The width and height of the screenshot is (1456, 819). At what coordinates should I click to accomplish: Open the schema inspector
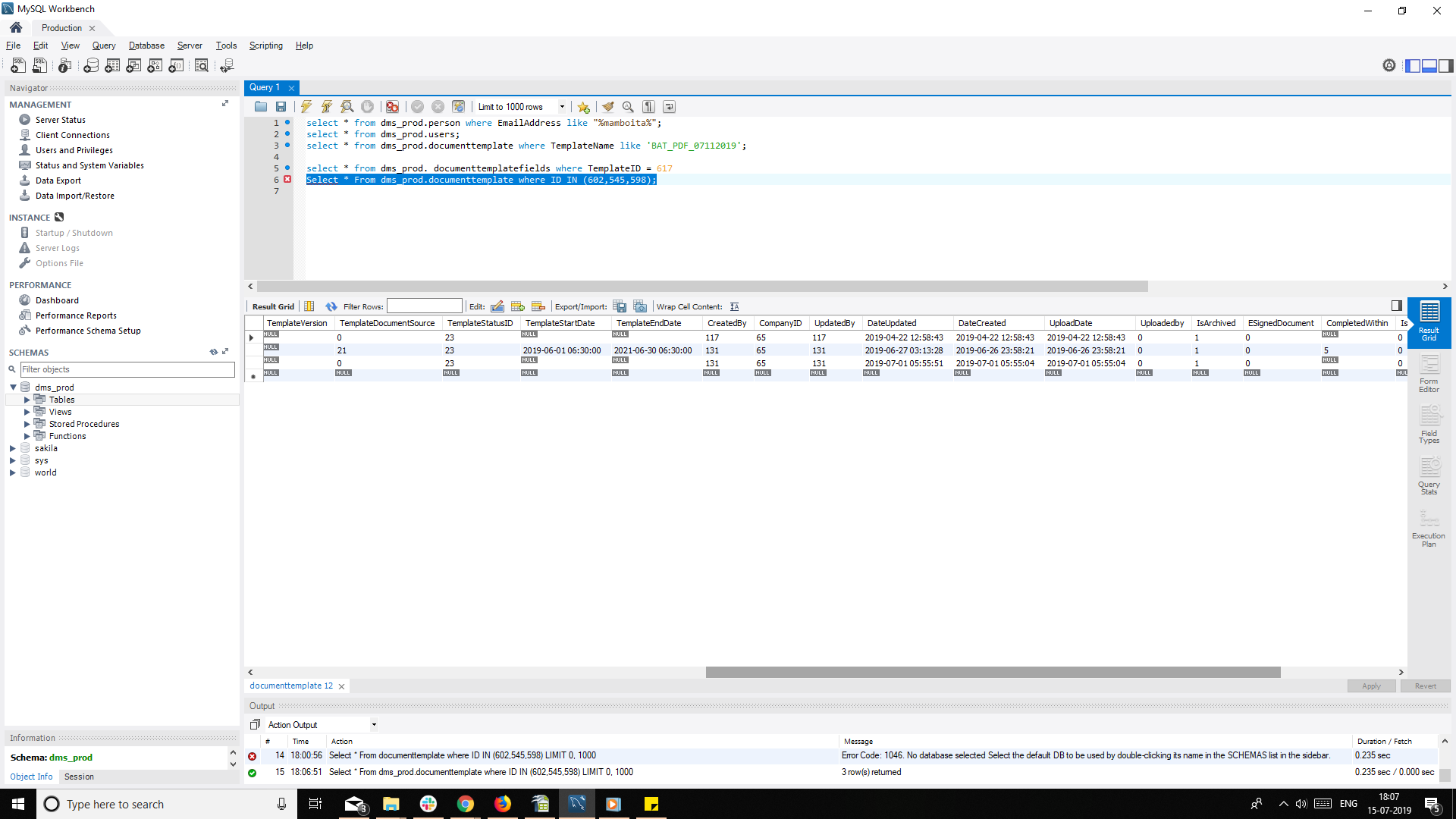pyautogui.click(x=65, y=66)
